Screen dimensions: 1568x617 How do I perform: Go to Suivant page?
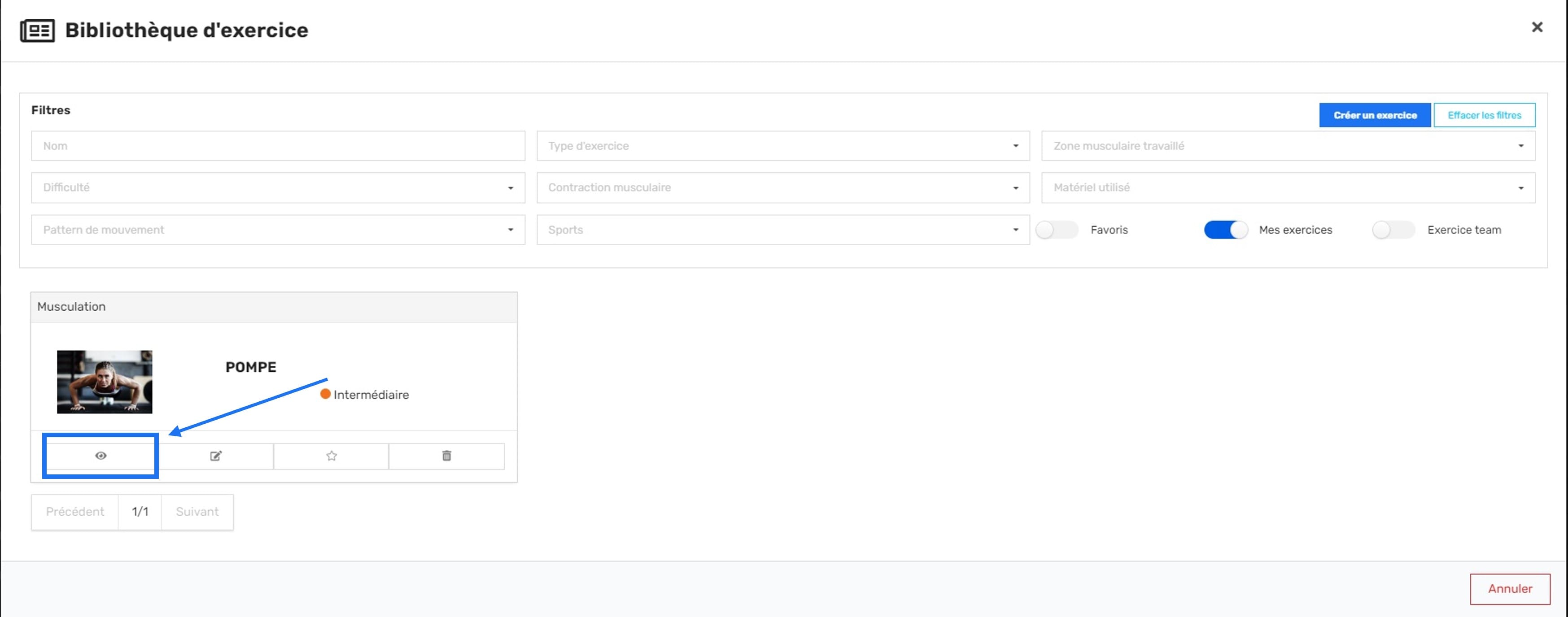[197, 512]
